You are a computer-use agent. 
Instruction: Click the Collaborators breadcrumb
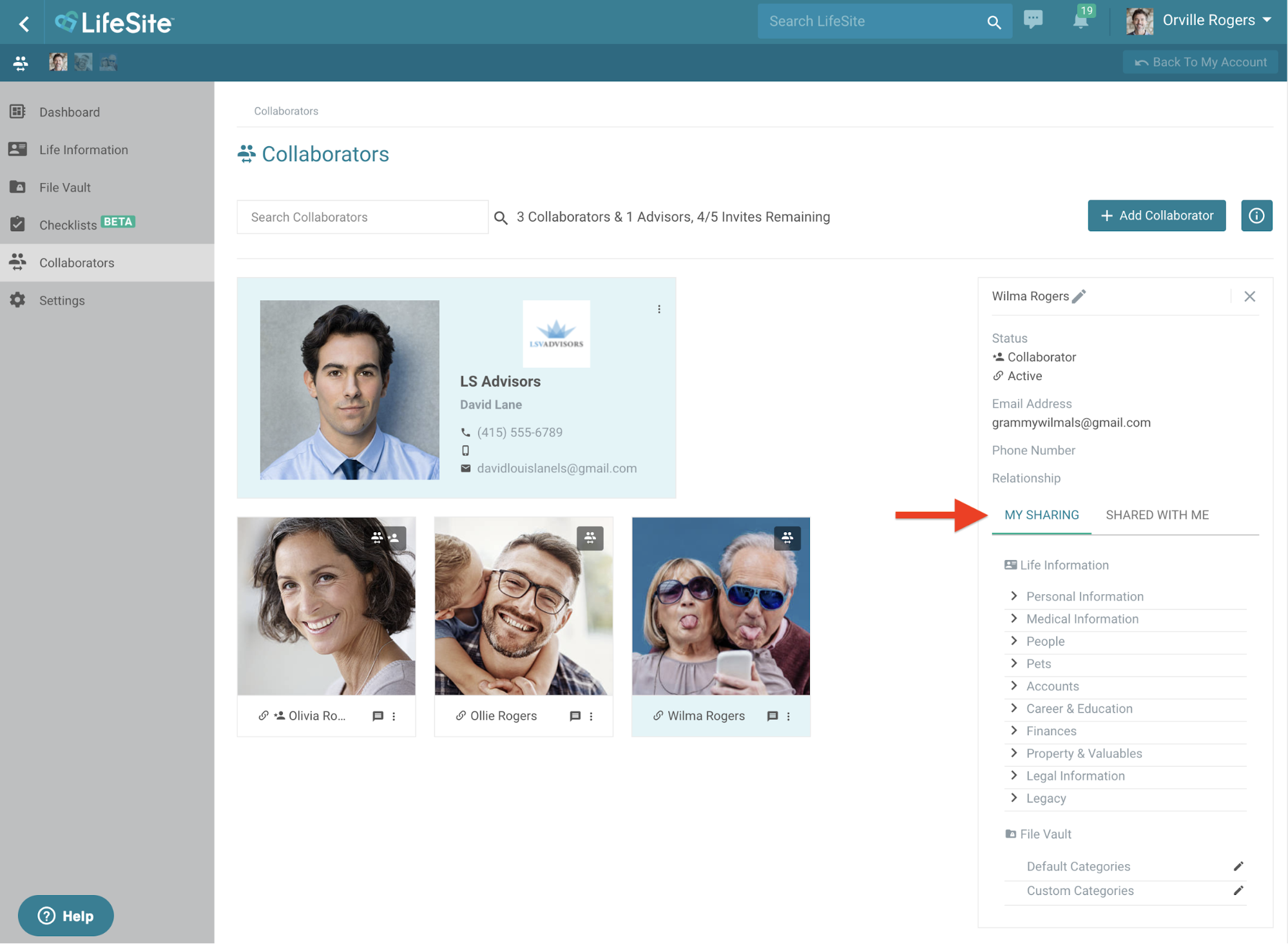[x=286, y=111]
